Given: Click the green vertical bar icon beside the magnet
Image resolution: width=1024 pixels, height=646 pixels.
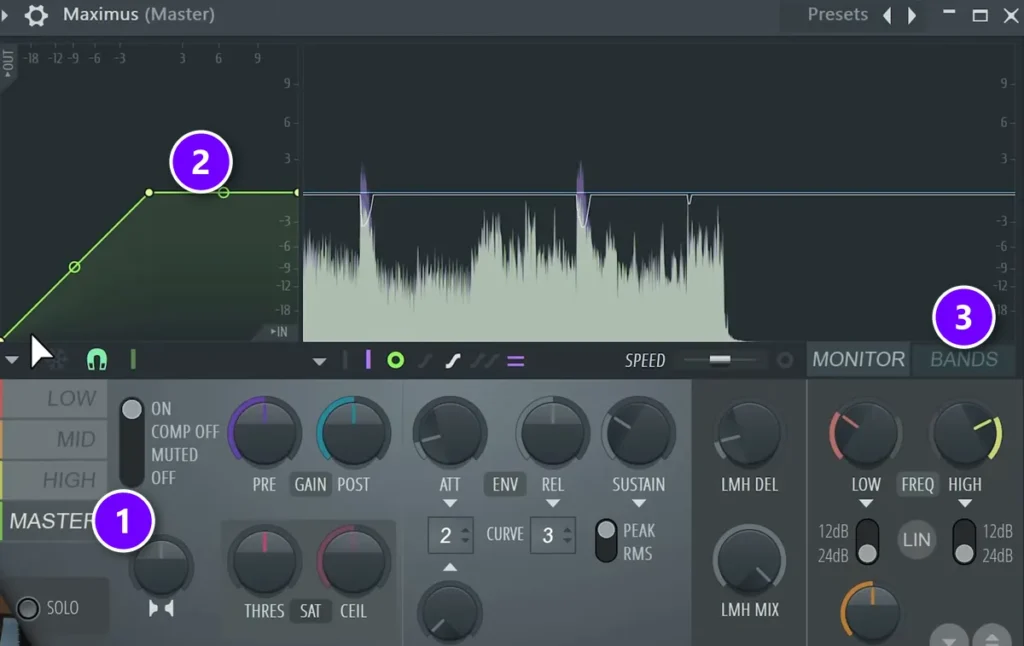Looking at the screenshot, I should [133, 359].
